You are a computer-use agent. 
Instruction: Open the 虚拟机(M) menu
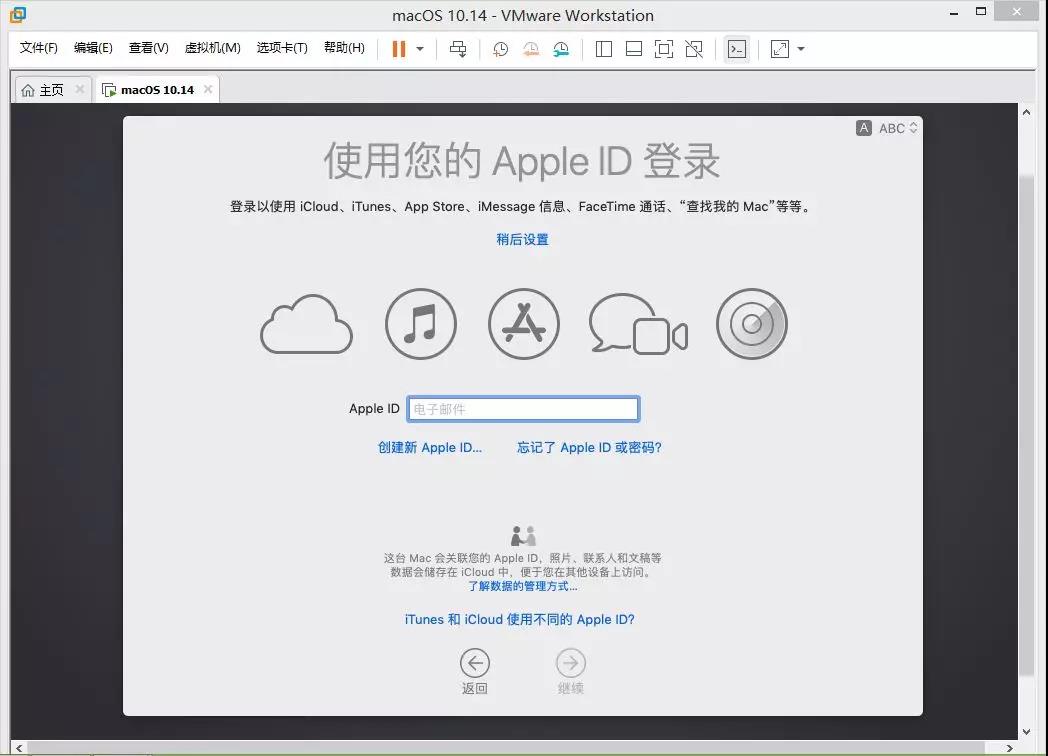tap(212, 48)
